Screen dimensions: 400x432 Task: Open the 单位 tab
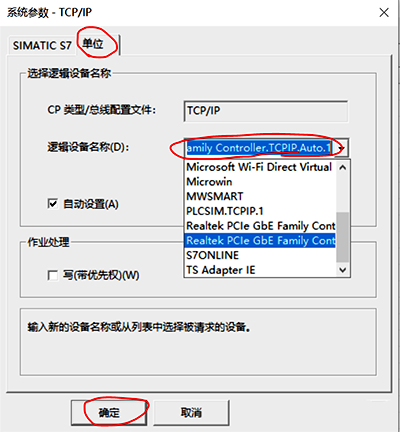93,44
